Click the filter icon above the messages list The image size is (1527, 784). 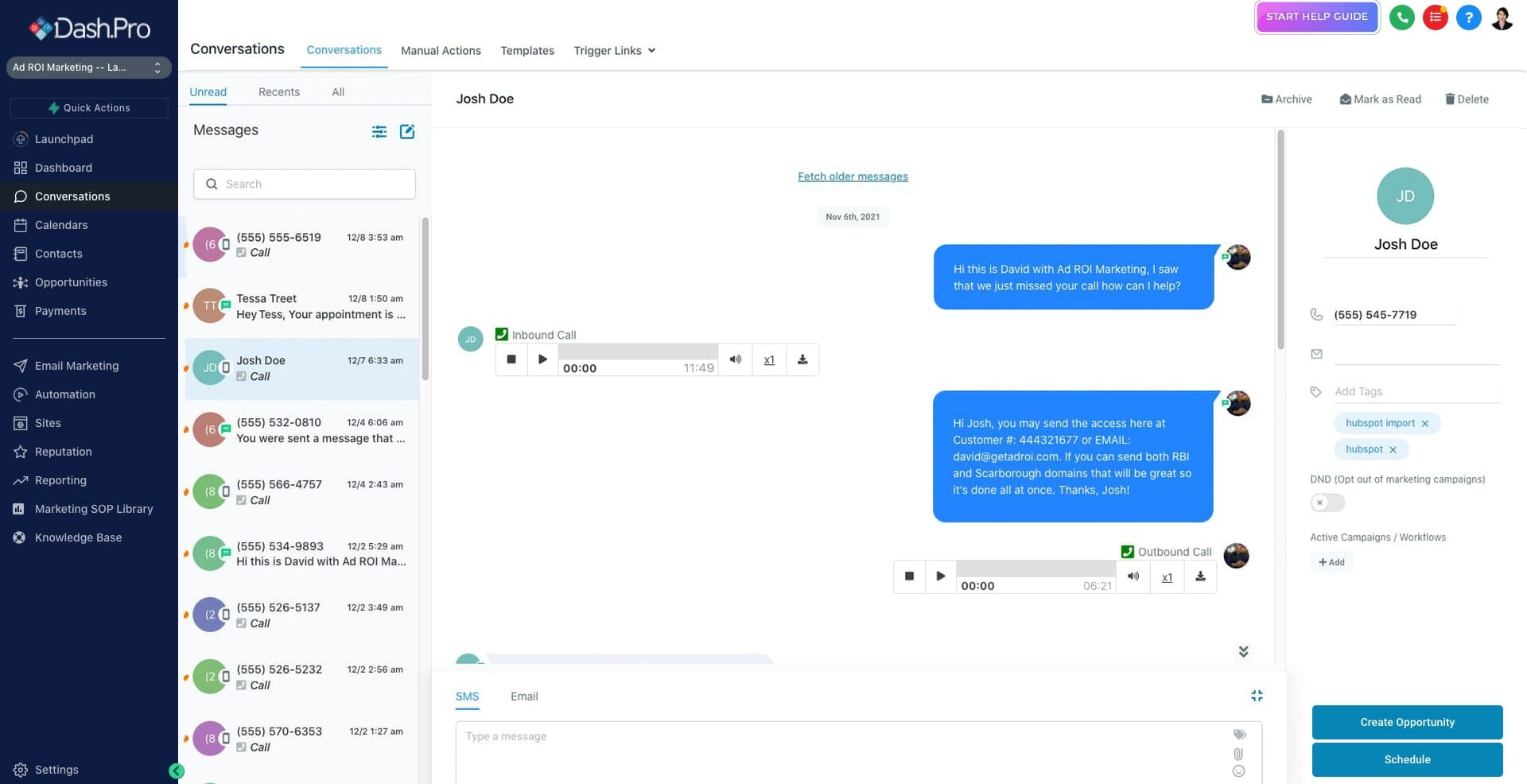(379, 131)
